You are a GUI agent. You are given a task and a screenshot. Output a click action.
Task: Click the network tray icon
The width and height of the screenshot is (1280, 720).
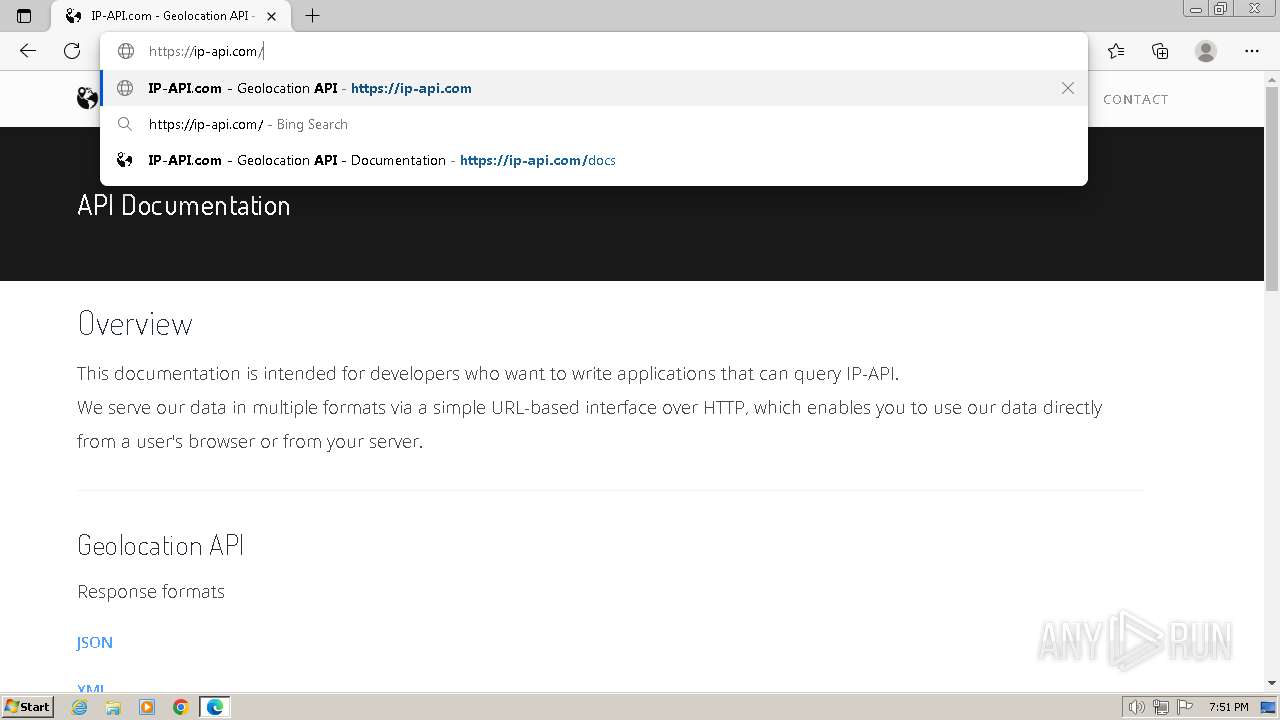[1160, 707]
